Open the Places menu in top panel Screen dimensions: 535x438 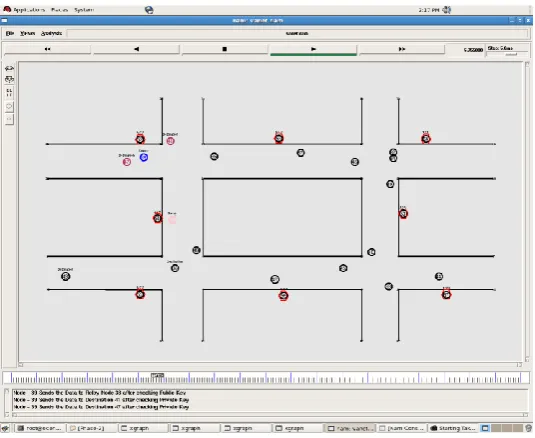[59, 10]
